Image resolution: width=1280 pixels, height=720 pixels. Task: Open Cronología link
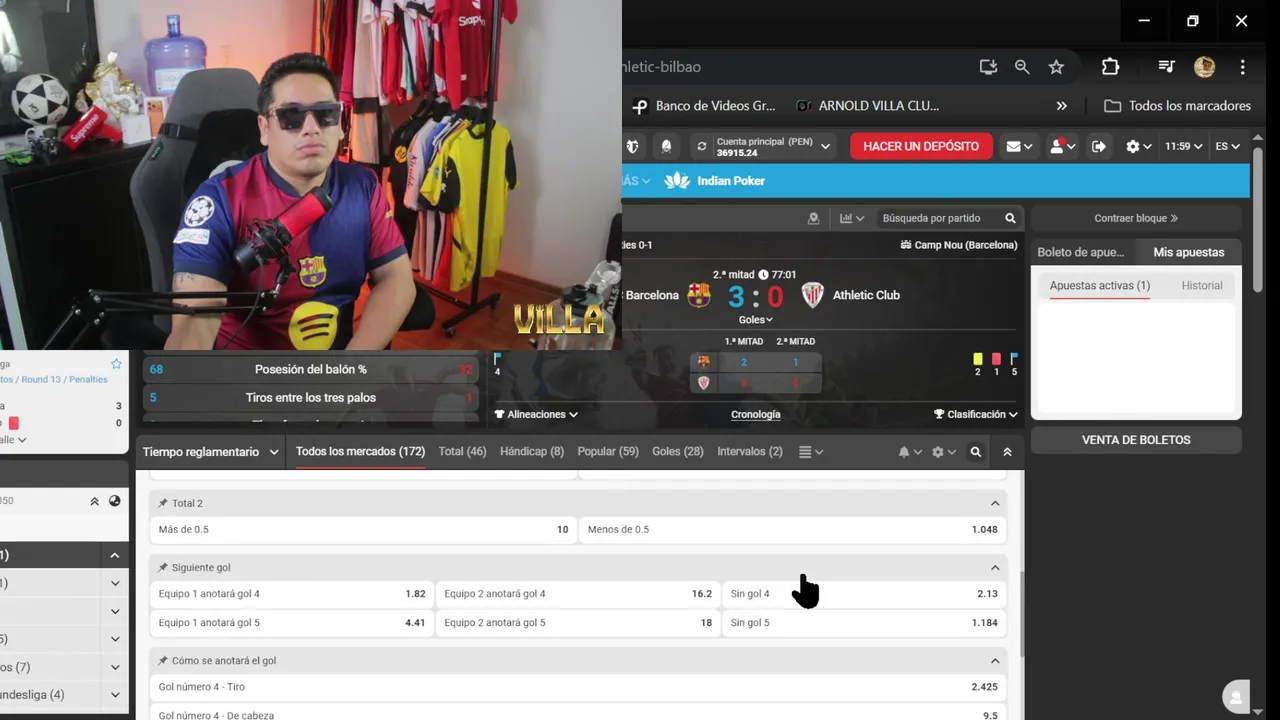tap(755, 414)
